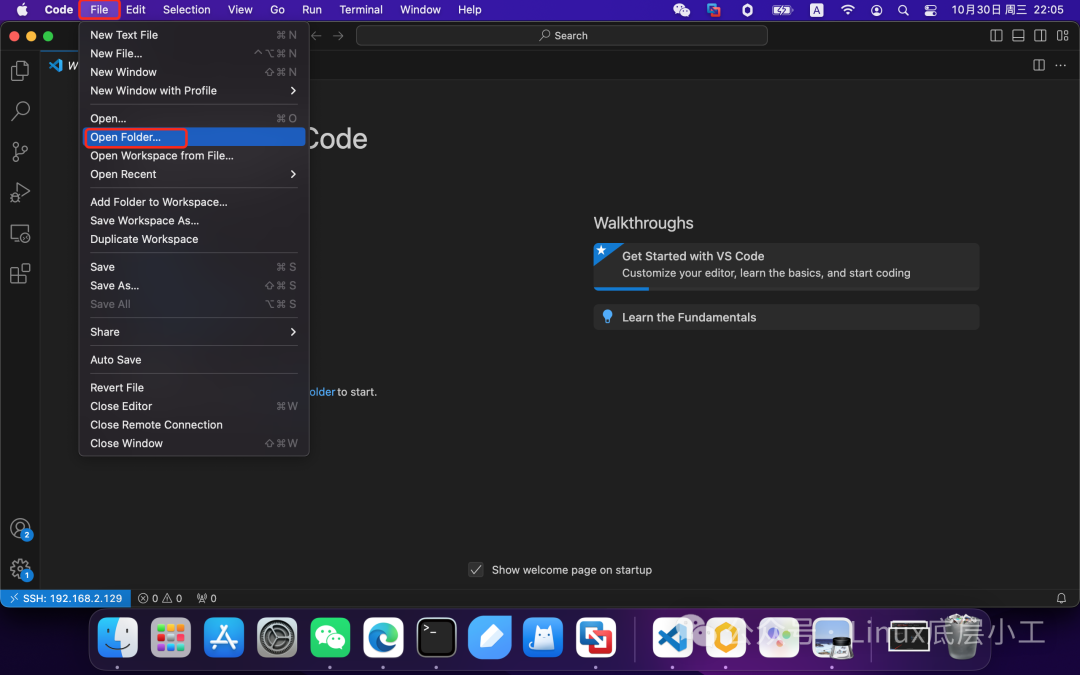Screen dimensions: 1080x675
Task: Open the Selection menu
Action: pos(187,10)
